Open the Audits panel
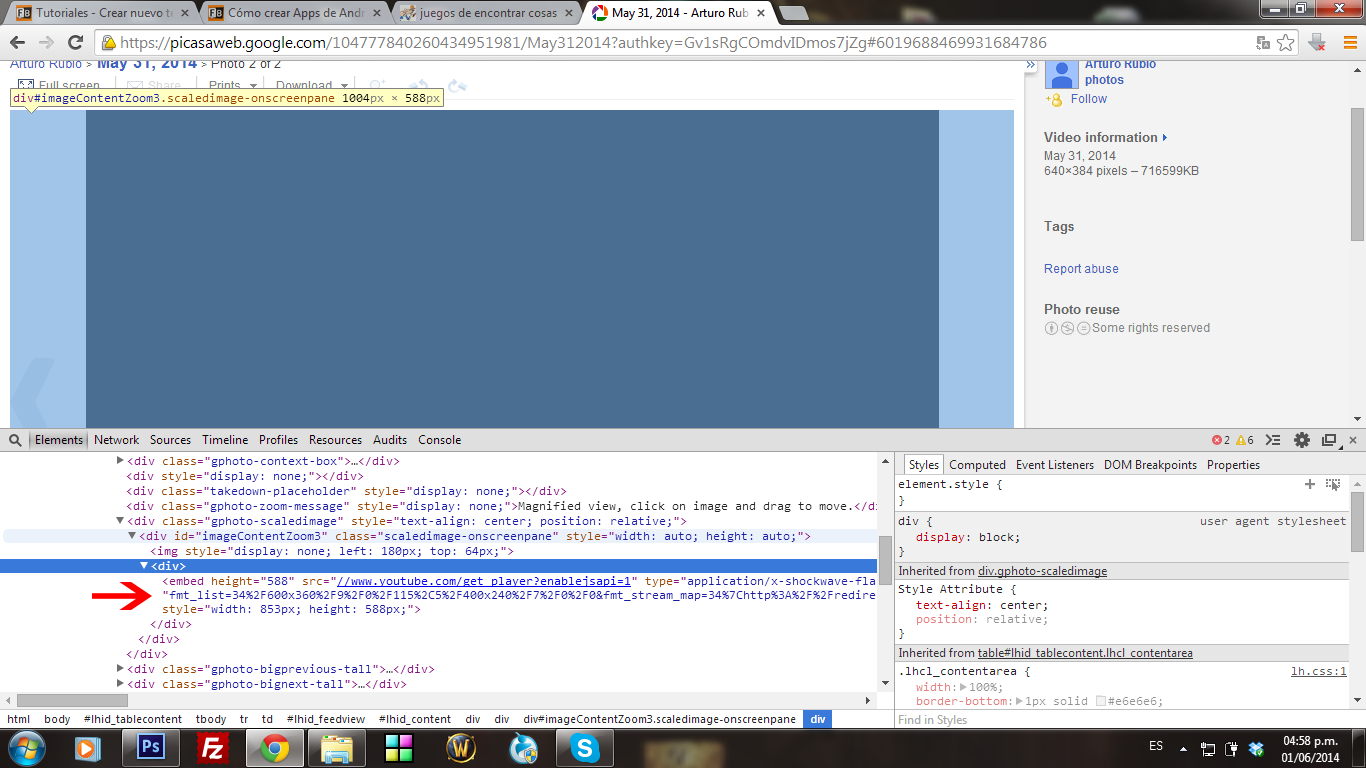Viewport: 1366px width, 768px height. (390, 440)
